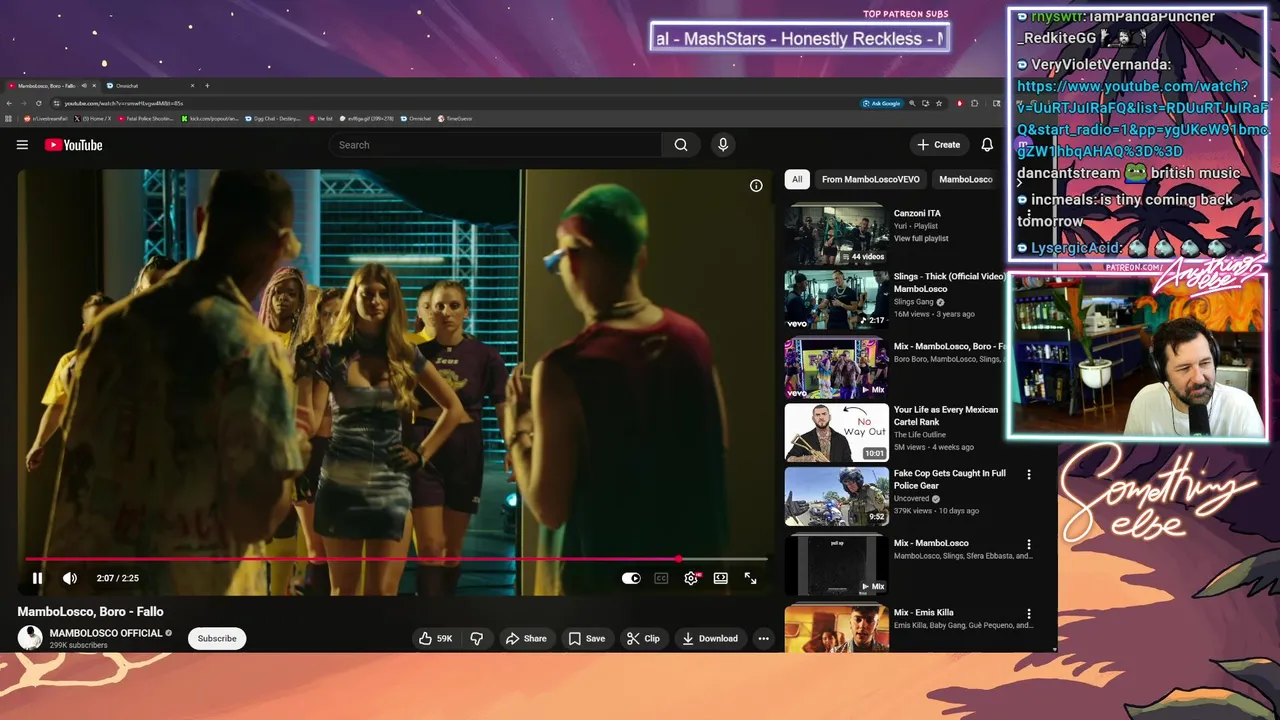Open the 'TimeGuessr' bookmark

[455, 118]
